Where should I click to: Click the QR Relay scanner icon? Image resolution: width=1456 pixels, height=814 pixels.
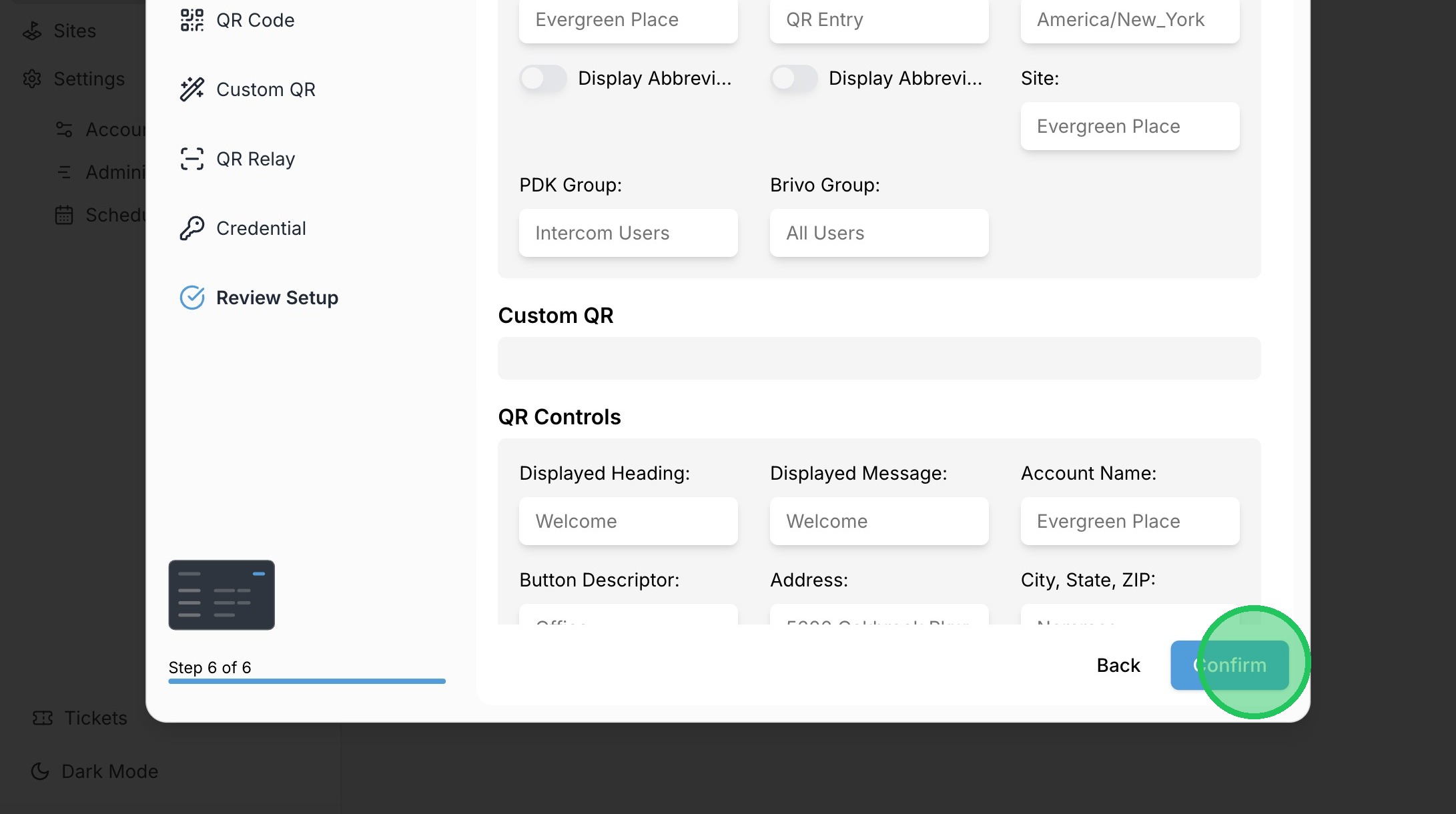click(192, 159)
